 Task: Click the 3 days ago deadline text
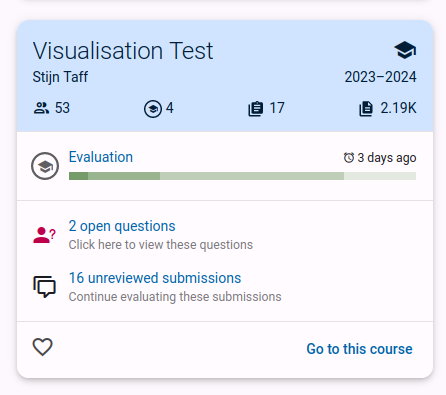click(387, 158)
